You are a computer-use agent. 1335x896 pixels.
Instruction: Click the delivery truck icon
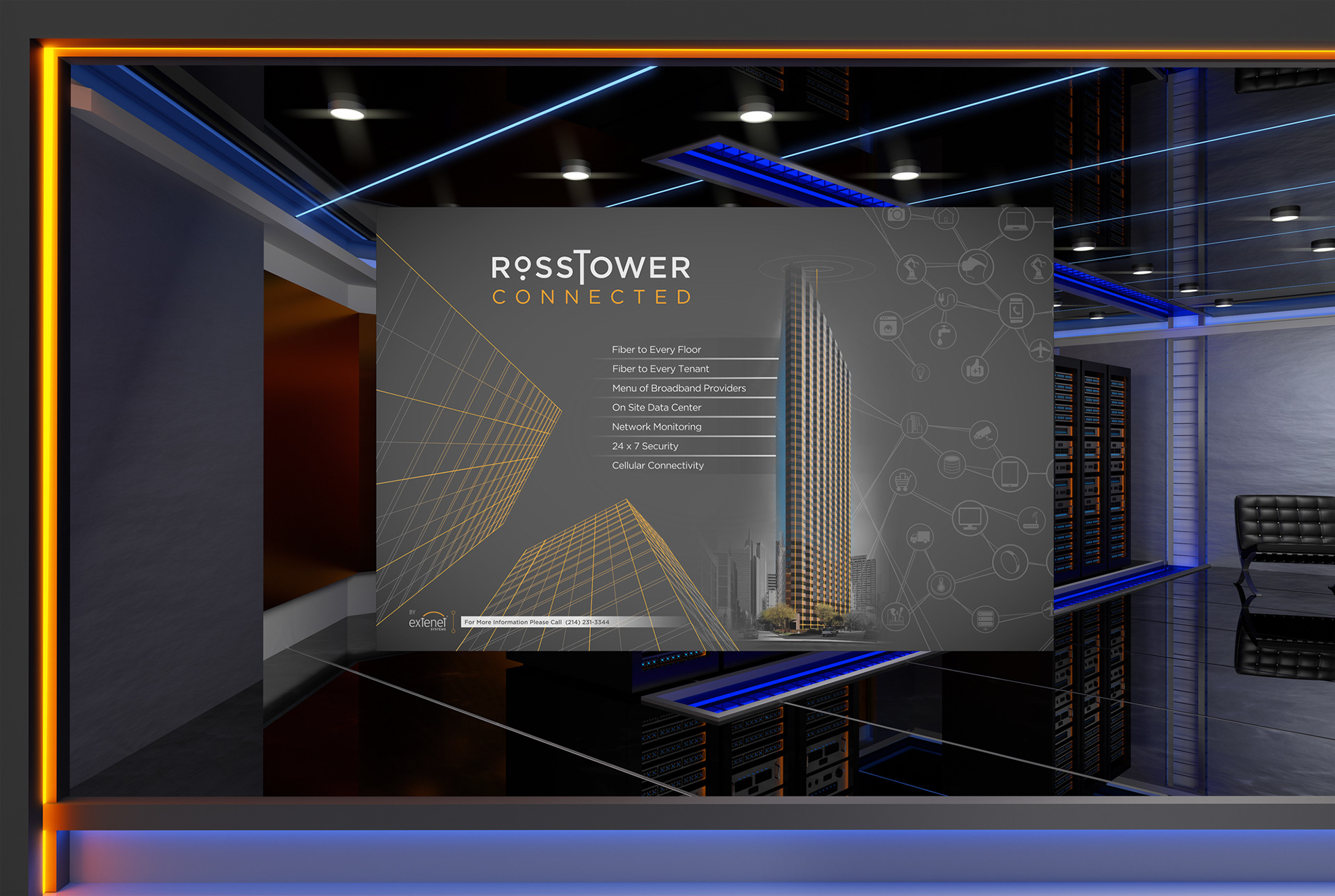point(919,537)
